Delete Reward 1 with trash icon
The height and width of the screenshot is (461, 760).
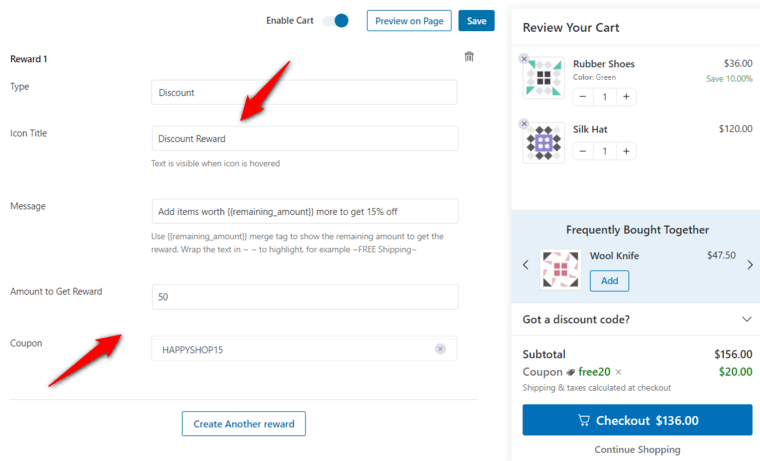(x=469, y=57)
